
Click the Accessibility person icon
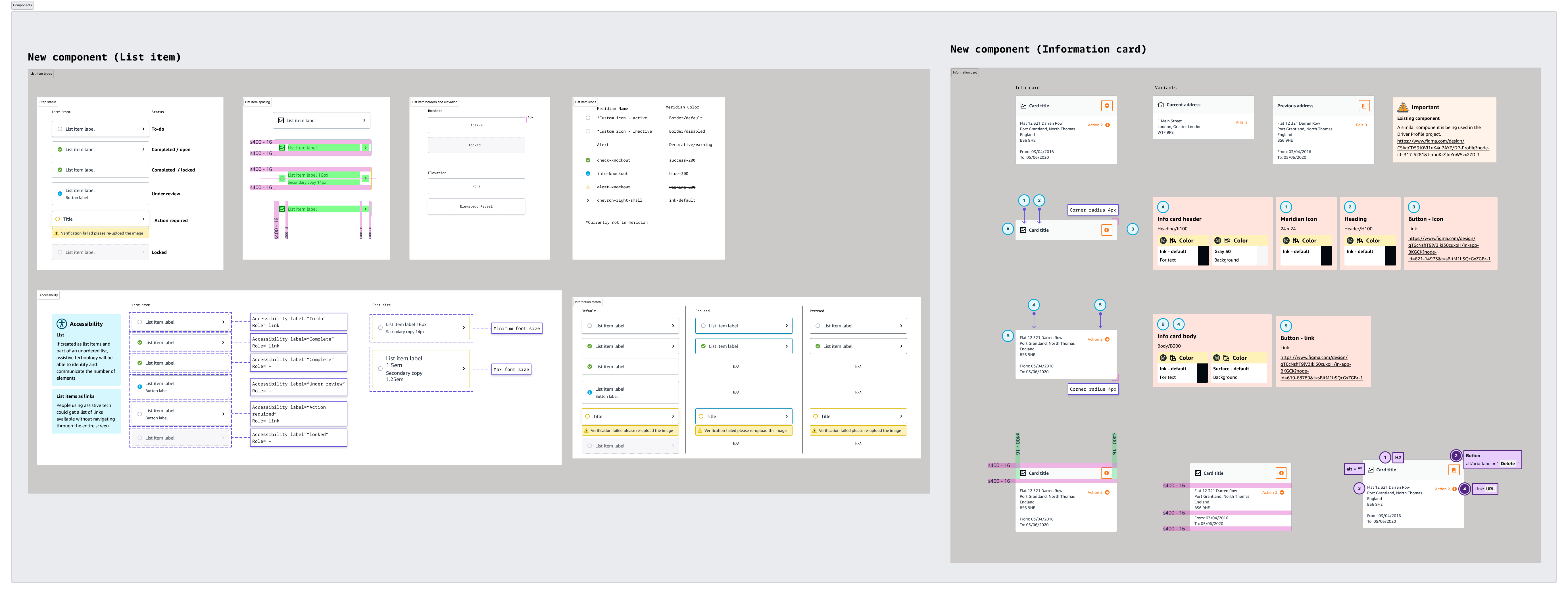point(61,324)
